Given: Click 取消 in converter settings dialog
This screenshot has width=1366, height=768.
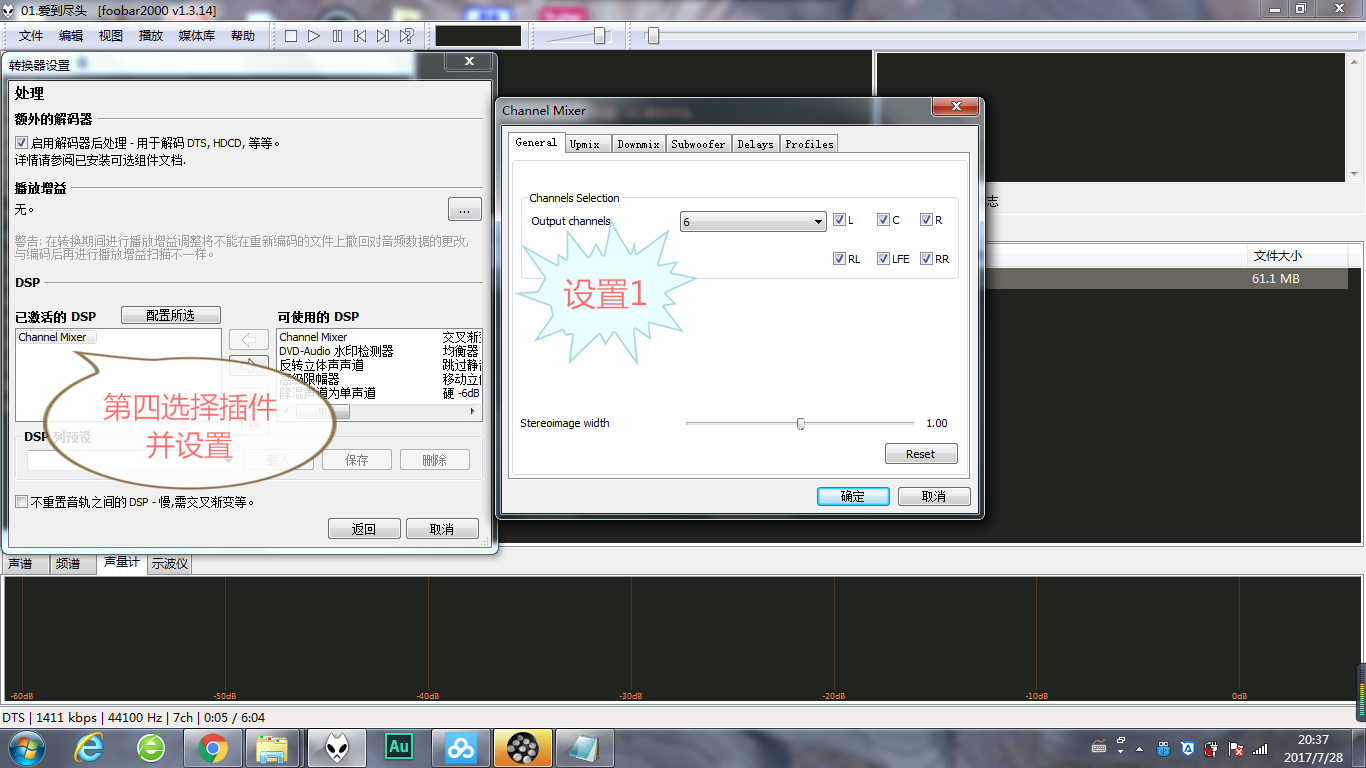Looking at the screenshot, I should click(442, 529).
